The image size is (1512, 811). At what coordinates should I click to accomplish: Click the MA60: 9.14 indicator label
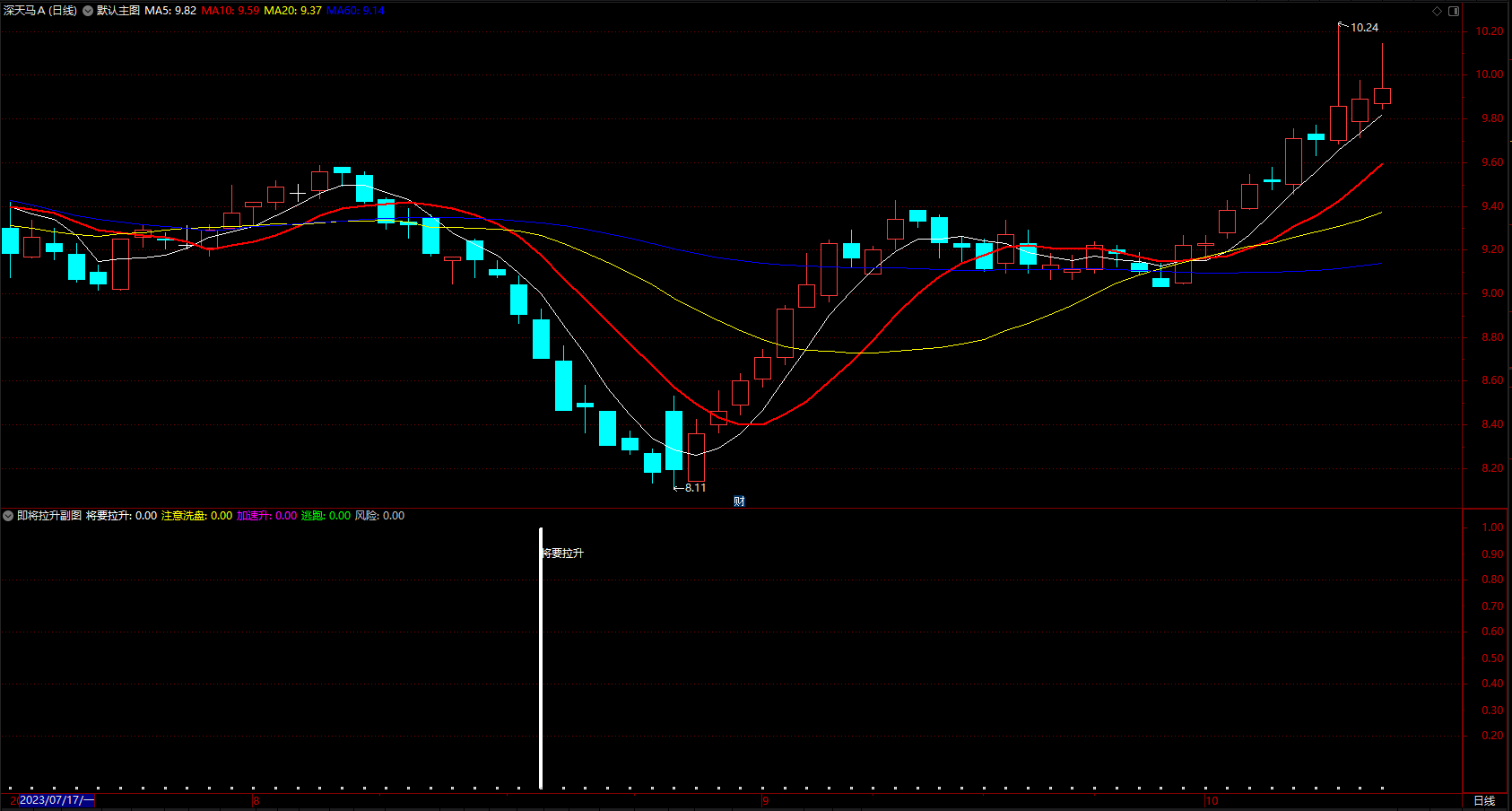(x=355, y=11)
